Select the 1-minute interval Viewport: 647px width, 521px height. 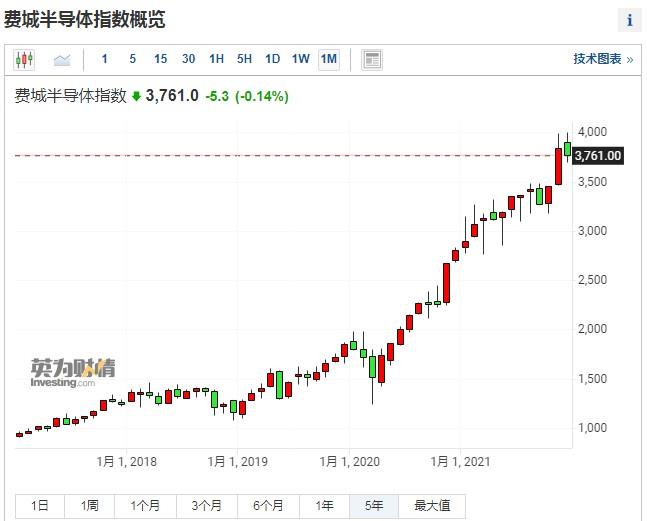[105, 59]
